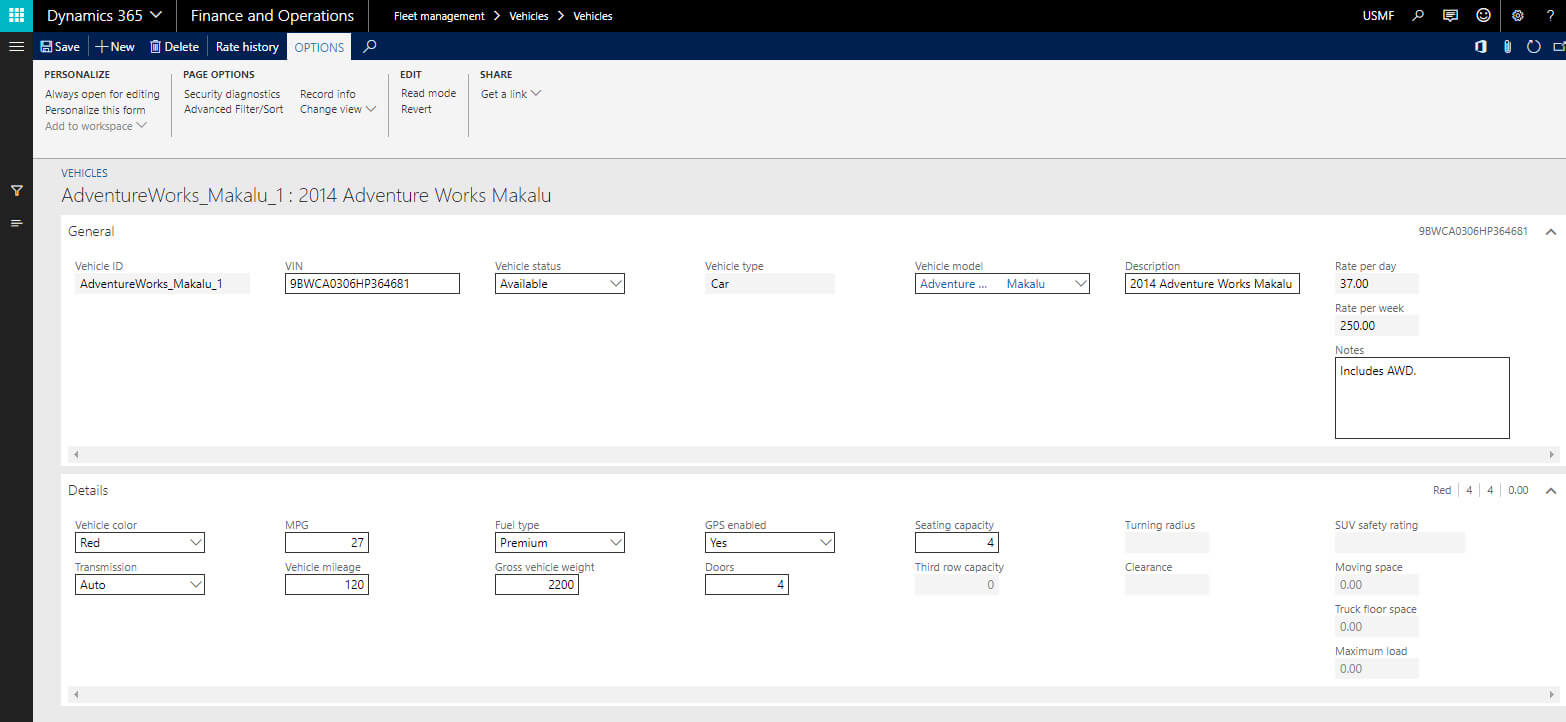Click the Vehicle mileage field

coord(327,585)
